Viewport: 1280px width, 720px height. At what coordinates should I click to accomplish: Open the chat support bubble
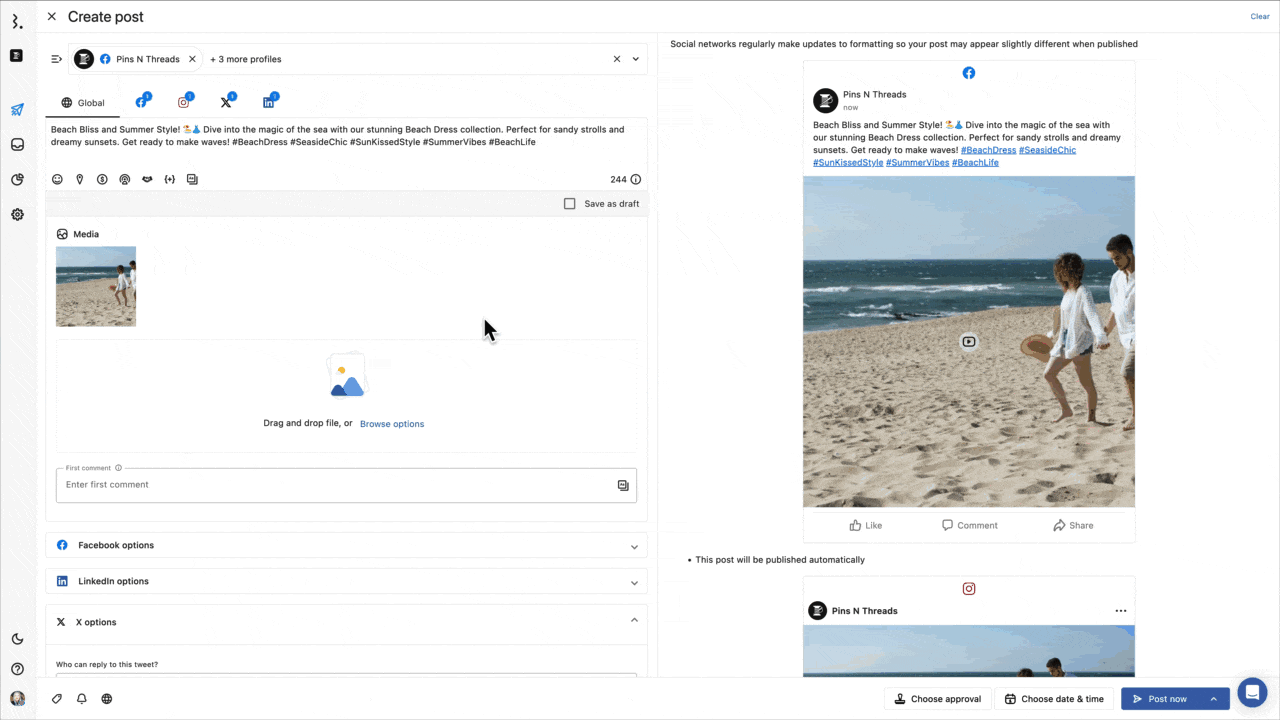pyautogui.click(x=1252, y=692)
